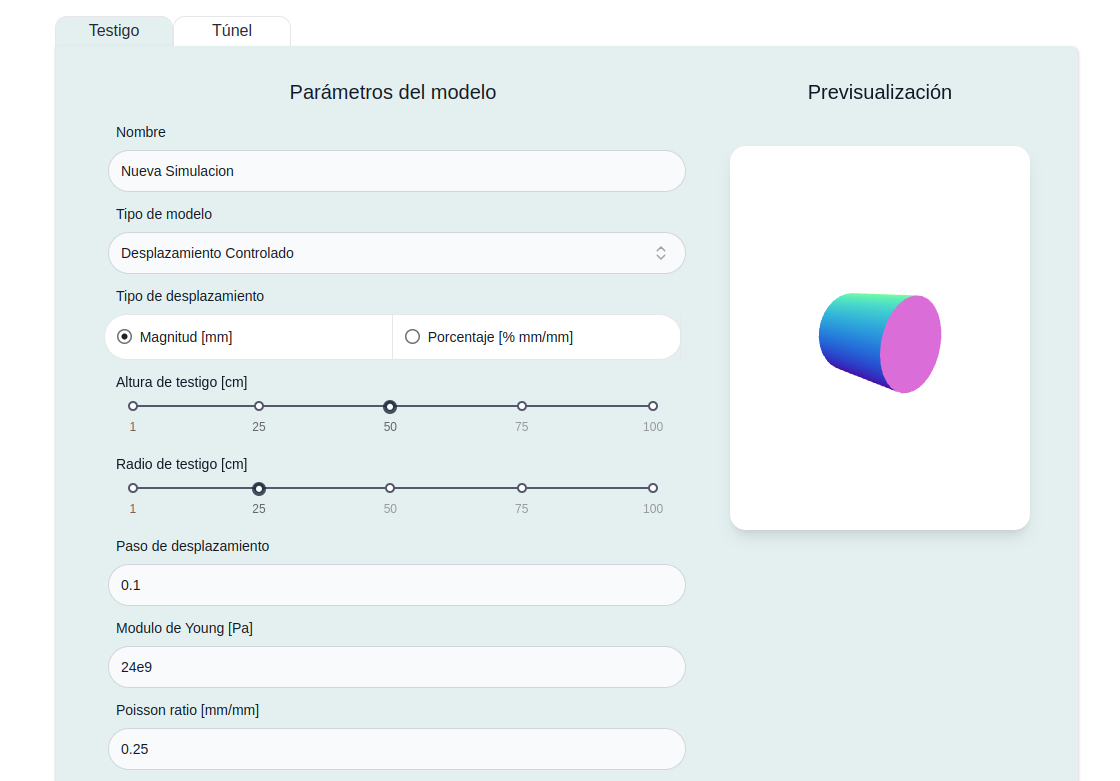
Task: Set Radio de testigo slider to 1
Action: [x=133, y=488]
